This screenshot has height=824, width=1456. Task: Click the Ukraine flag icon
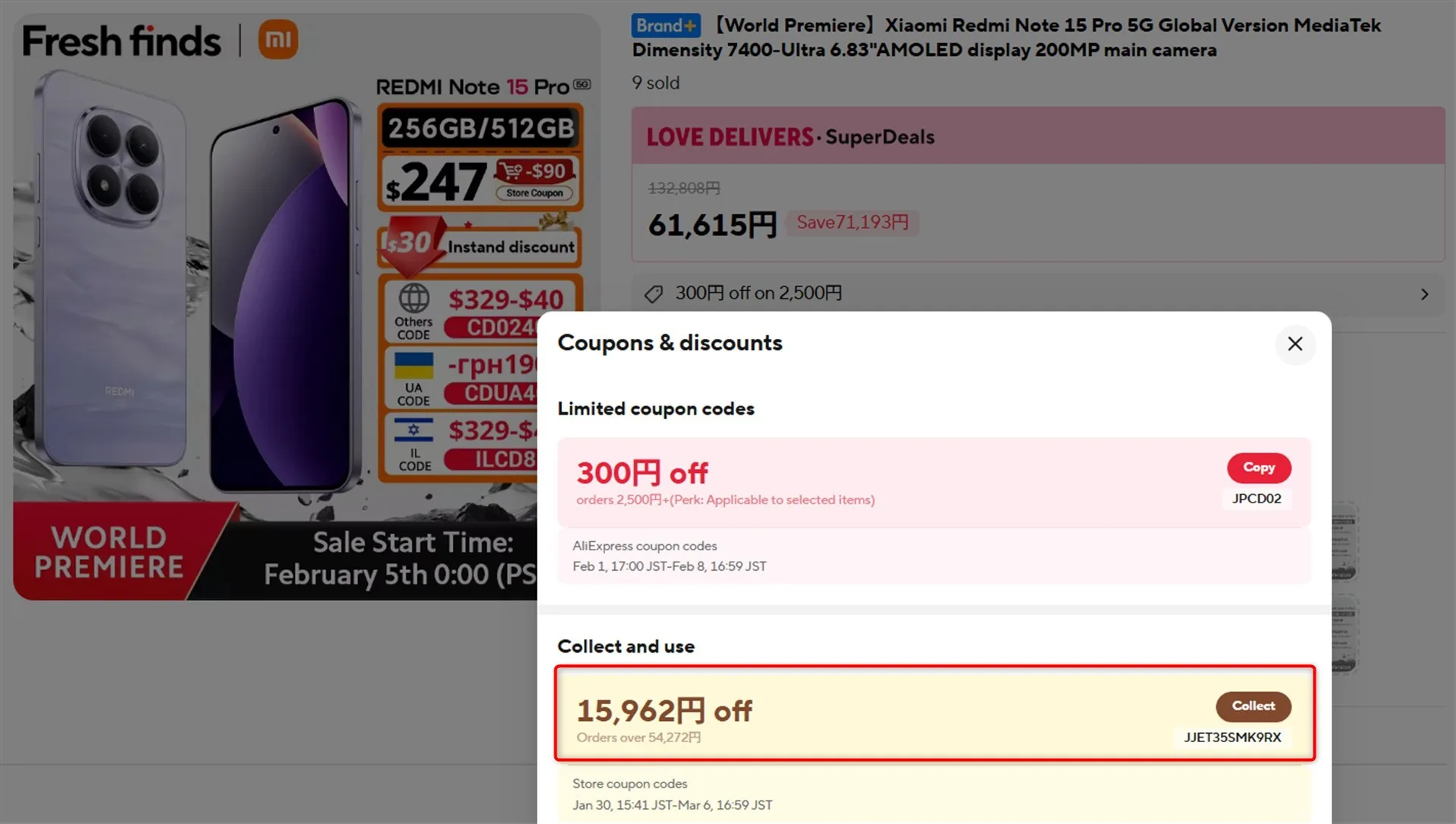click(x=414, y=365)
